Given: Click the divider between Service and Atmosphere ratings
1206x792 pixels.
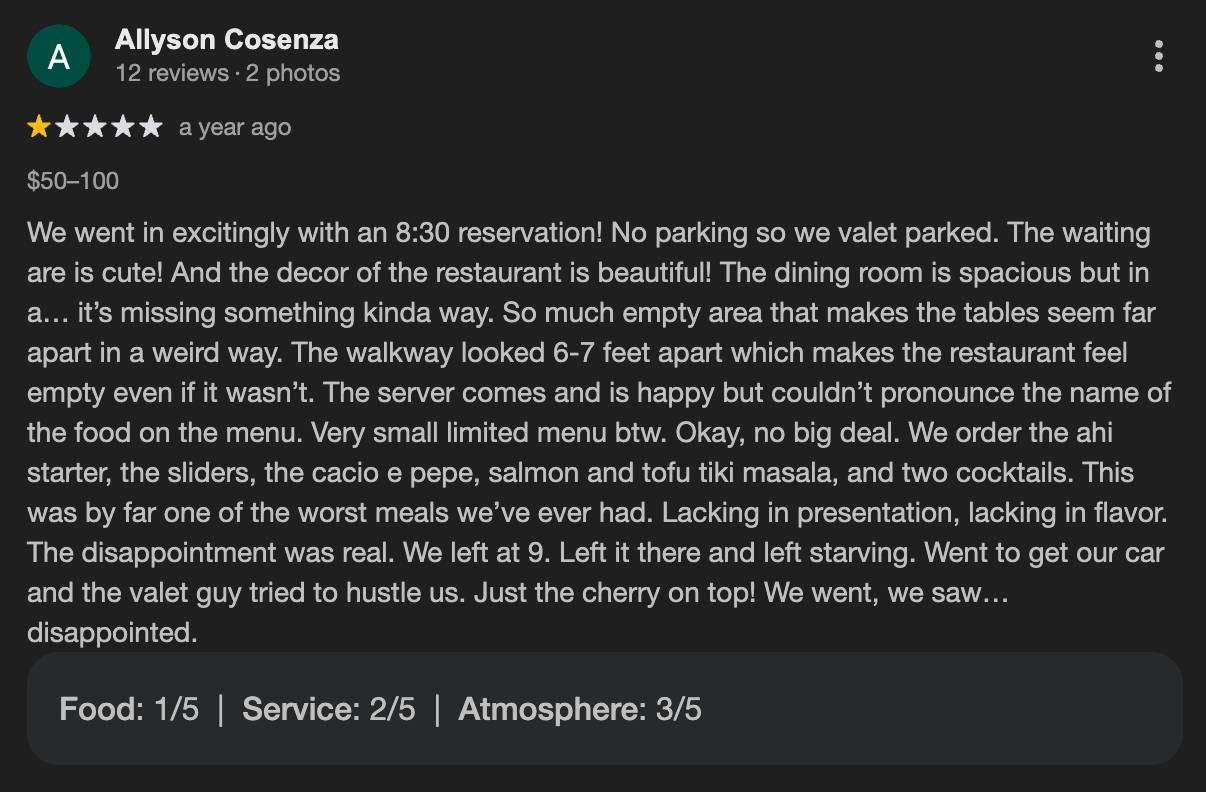Looking at the screenshot, I should (437, 710).
